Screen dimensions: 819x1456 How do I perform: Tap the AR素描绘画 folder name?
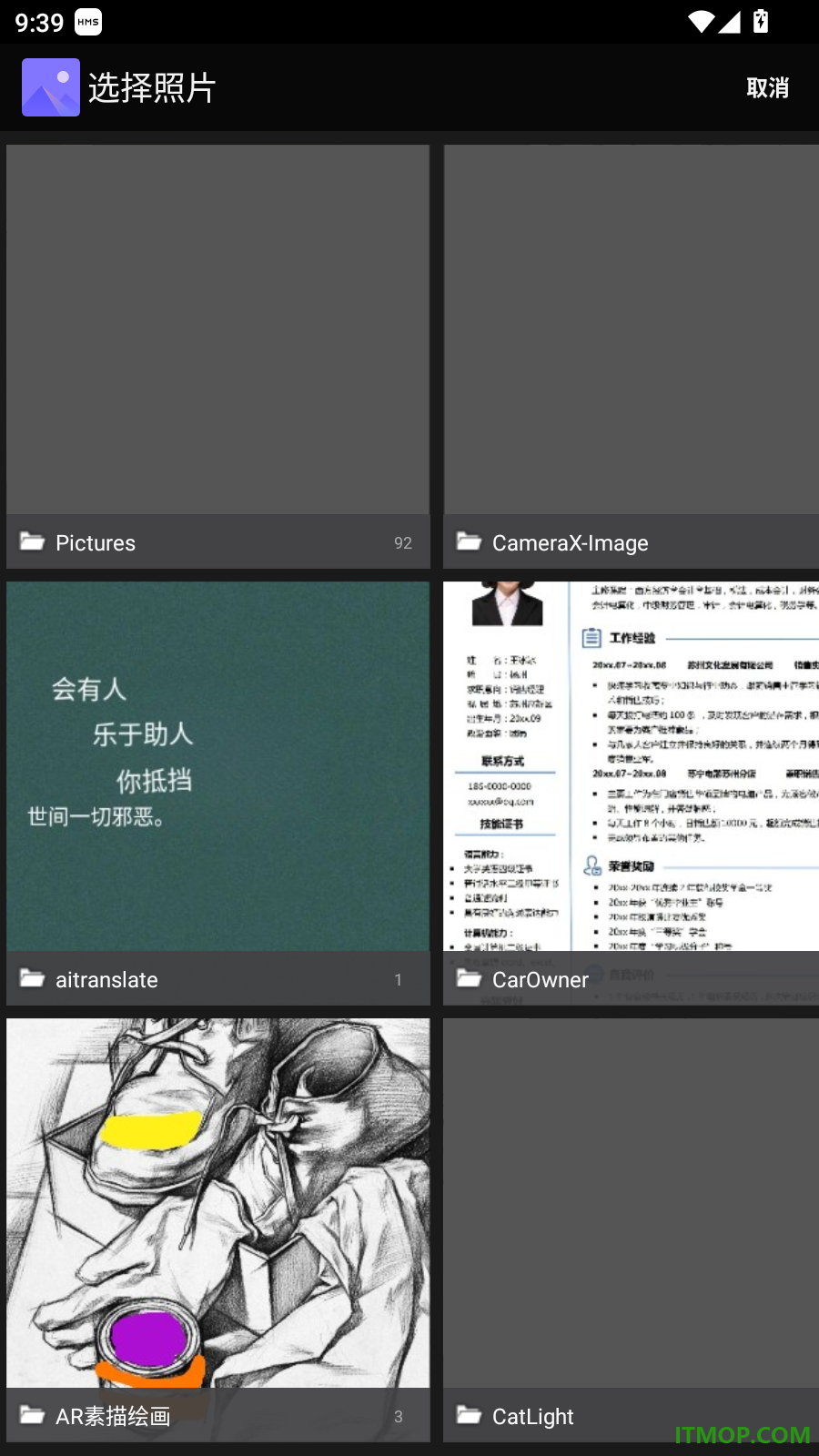coord(113,1417)
